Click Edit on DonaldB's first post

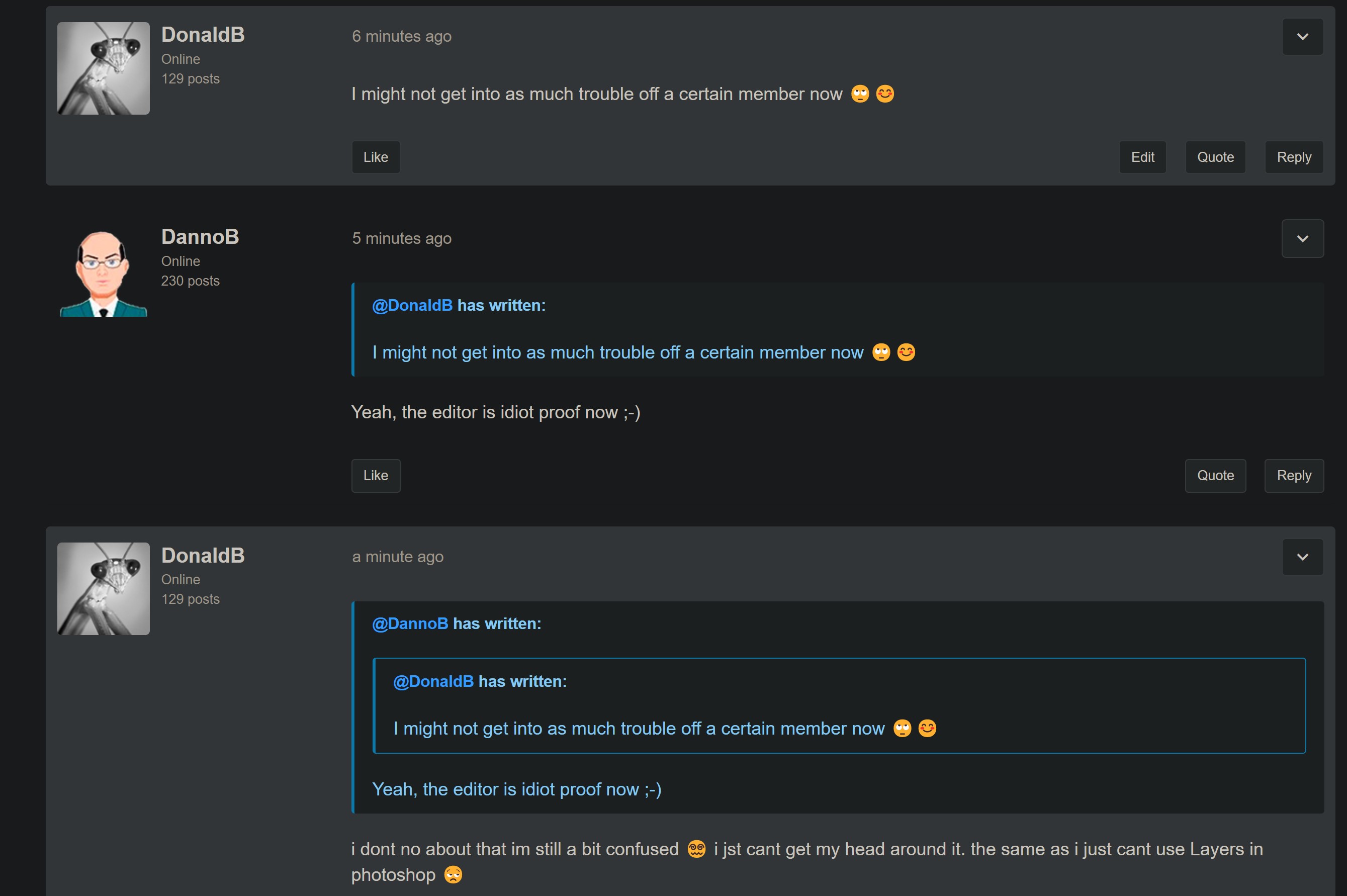[1142, 157]
